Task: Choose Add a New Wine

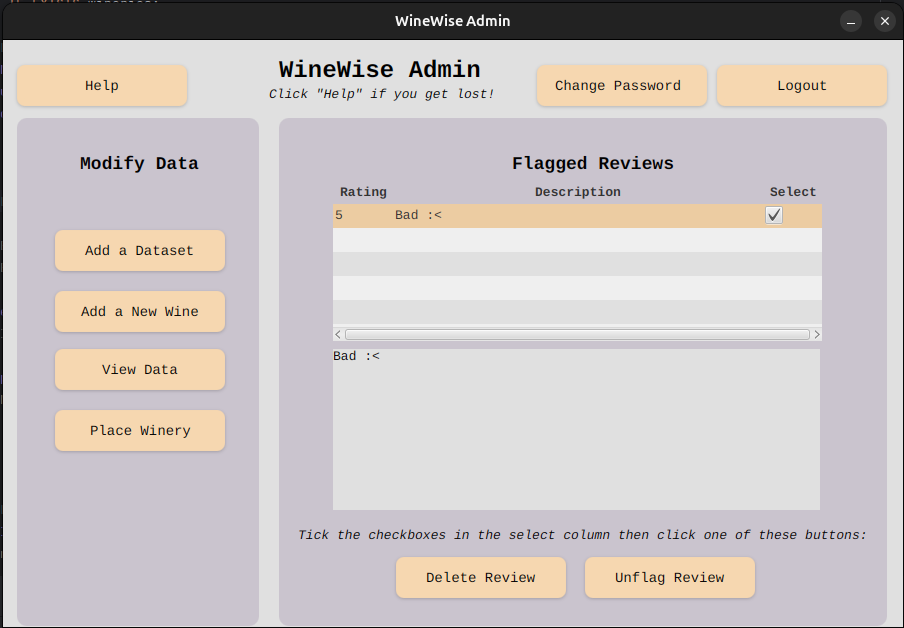Action: click(x=140, y=311)
